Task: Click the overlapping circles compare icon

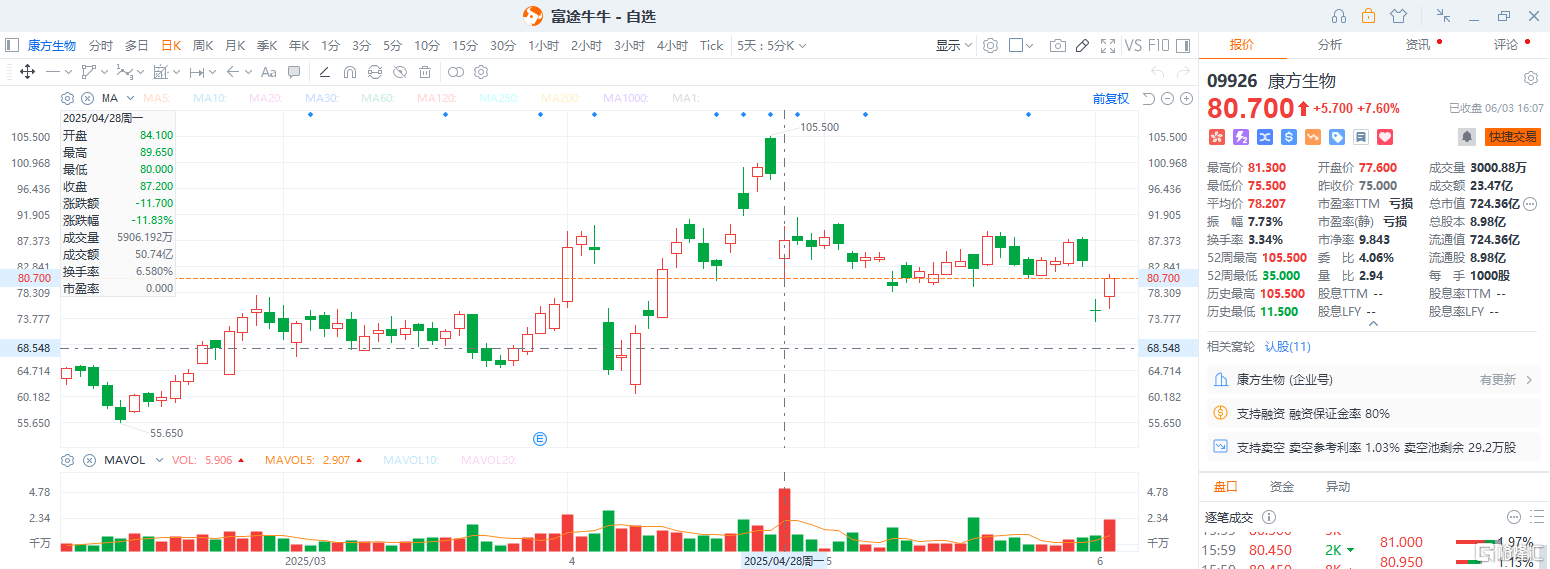Action: pos(455,72)
